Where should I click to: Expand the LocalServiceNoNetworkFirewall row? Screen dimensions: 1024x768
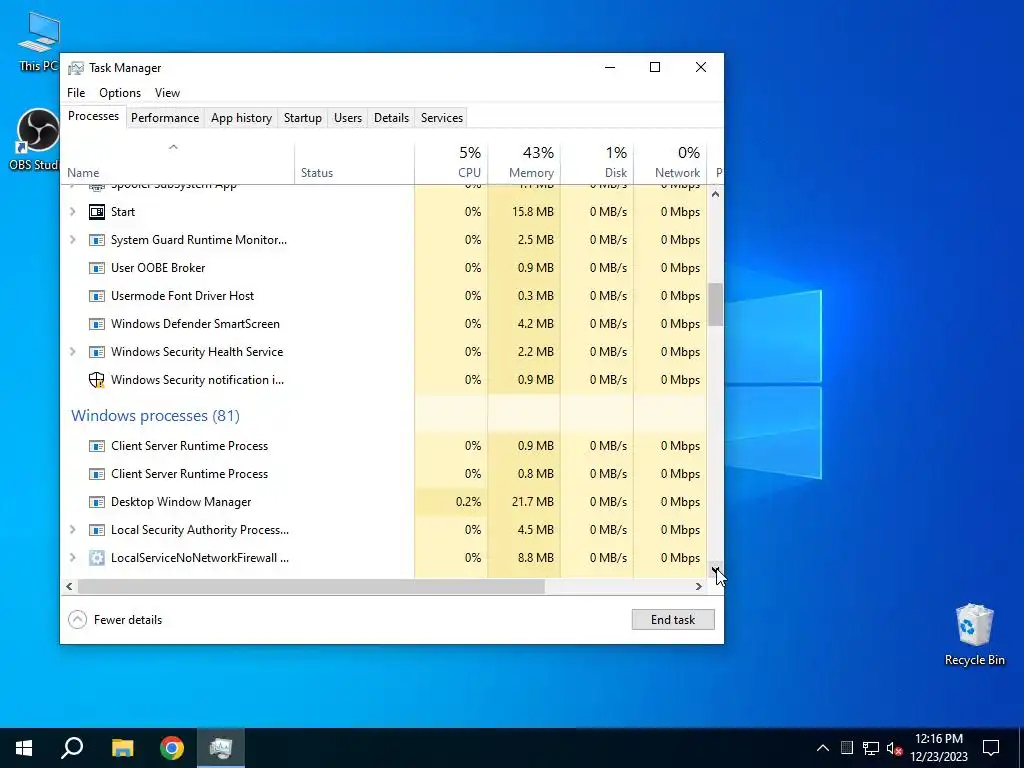[72, 558]
